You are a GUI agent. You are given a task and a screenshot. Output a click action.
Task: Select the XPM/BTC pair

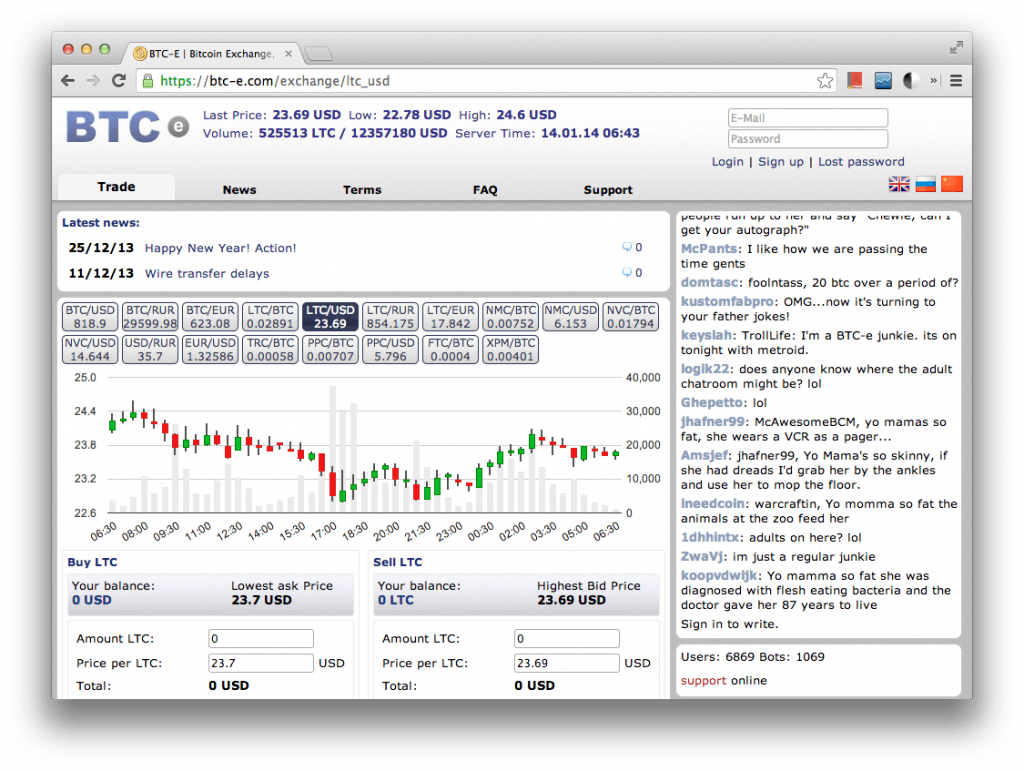click(511, 349)
